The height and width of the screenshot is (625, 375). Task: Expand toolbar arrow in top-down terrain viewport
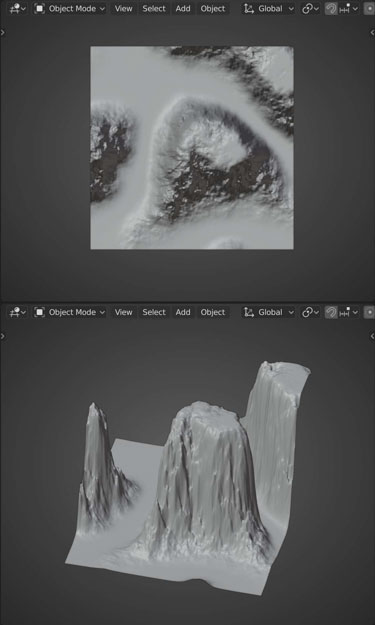3,32
